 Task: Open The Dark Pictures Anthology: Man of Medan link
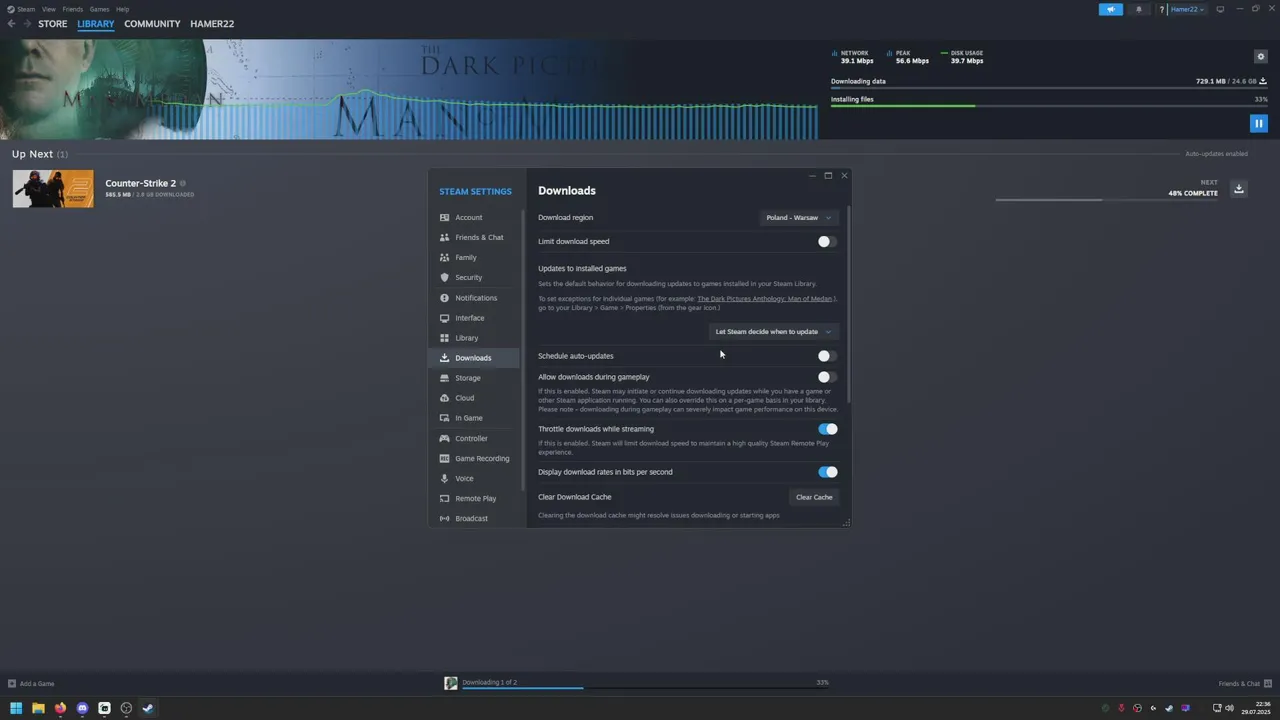click(766, 298)
